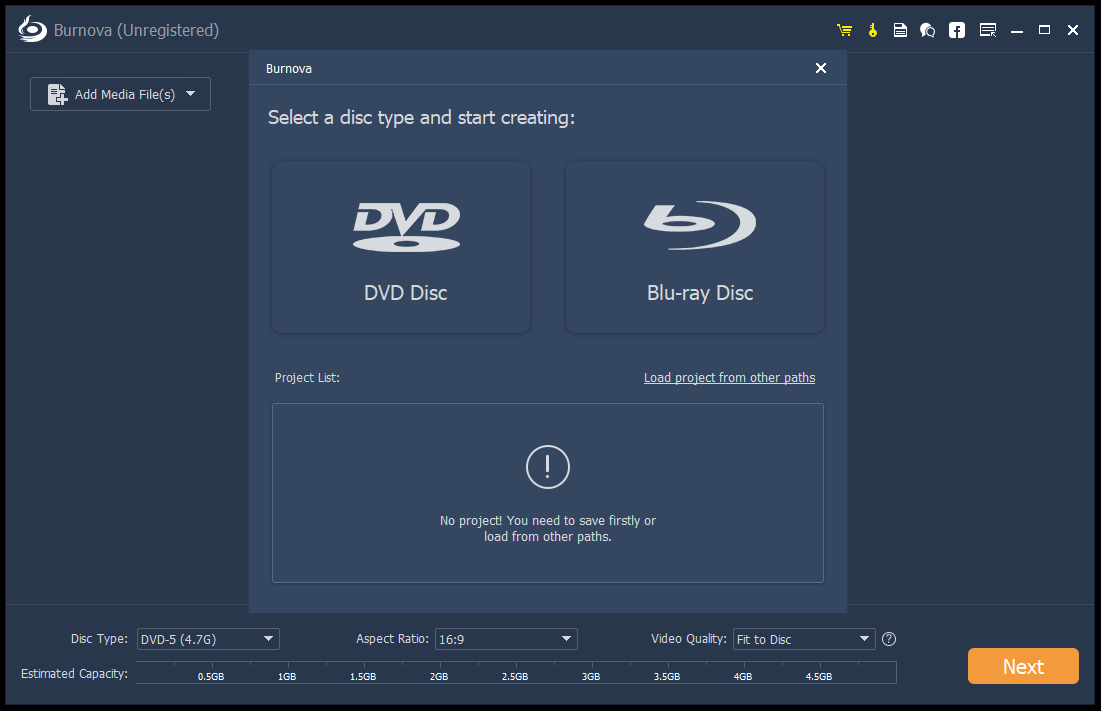Click the Video Quality help question mark
Image resolution: width=1101 pixels, height=711 pixels.
pyautogui.click(x=889, y=639)
